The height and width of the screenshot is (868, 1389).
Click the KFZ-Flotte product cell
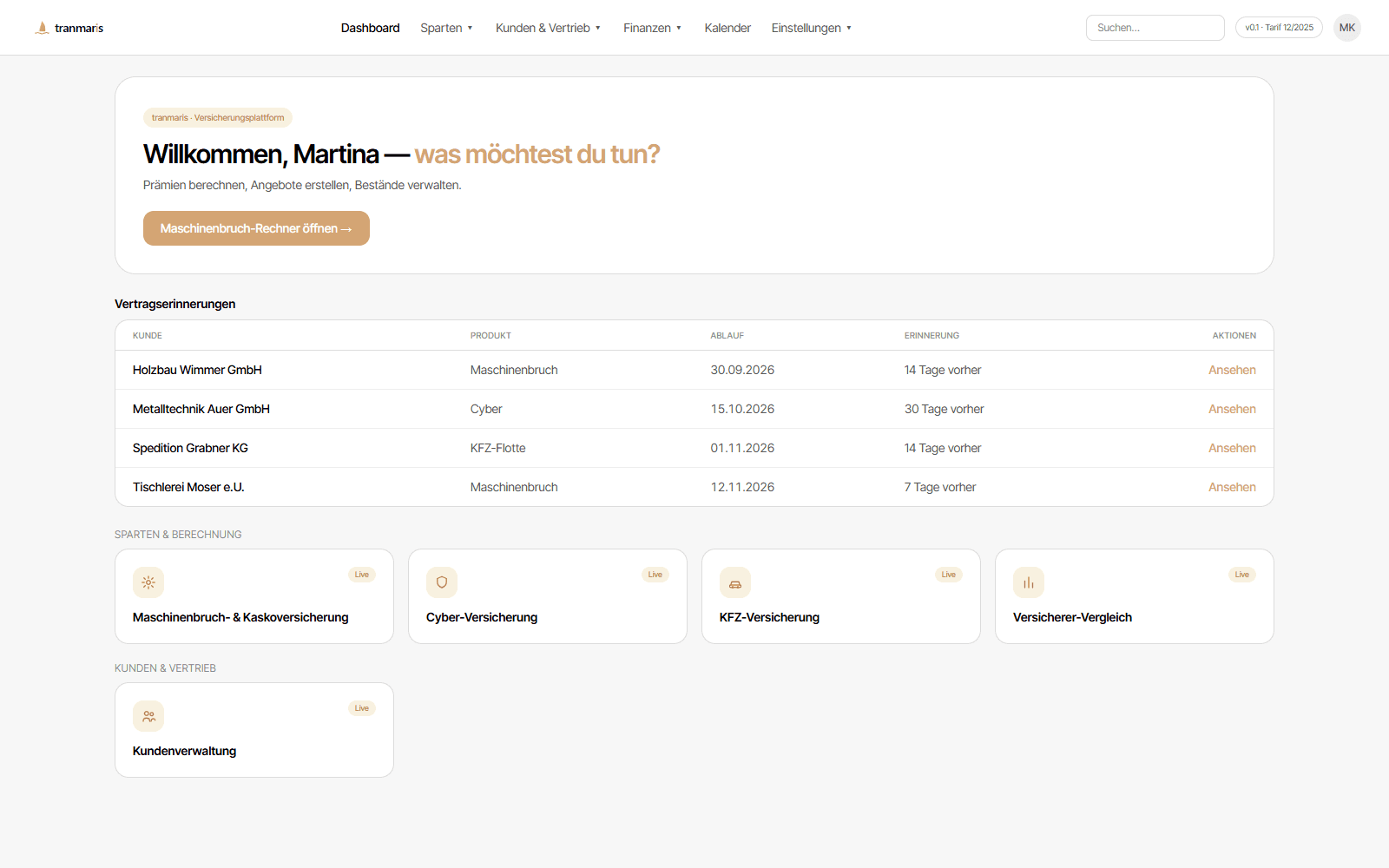click(x=498, y=448)
